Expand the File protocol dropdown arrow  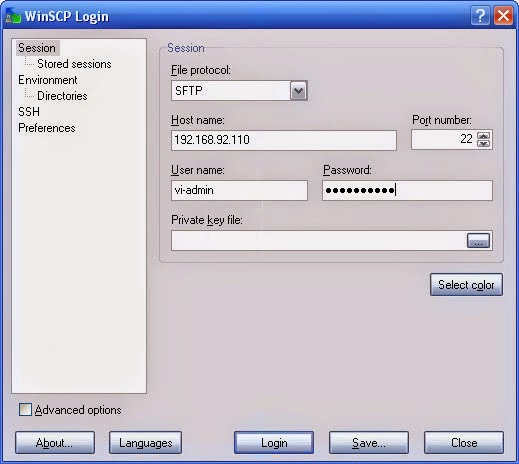click(x=298, y=91)
